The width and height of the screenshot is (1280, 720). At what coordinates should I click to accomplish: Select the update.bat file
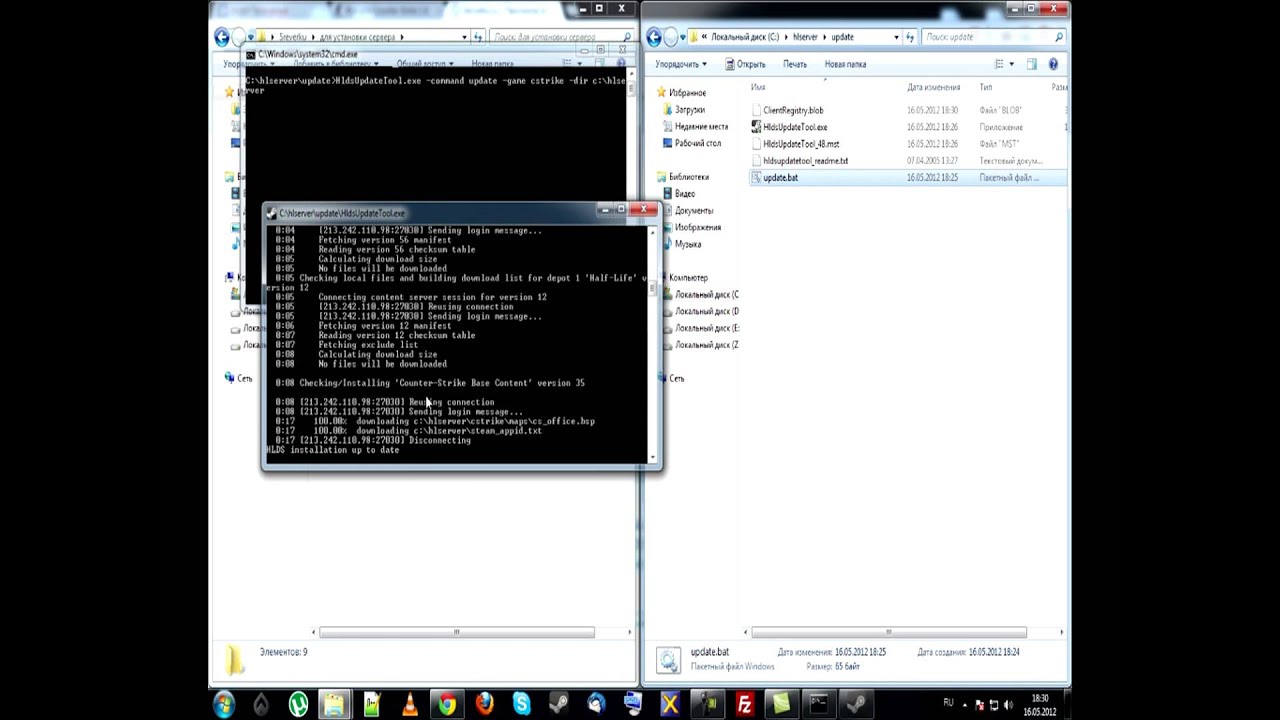pos(780,178)
